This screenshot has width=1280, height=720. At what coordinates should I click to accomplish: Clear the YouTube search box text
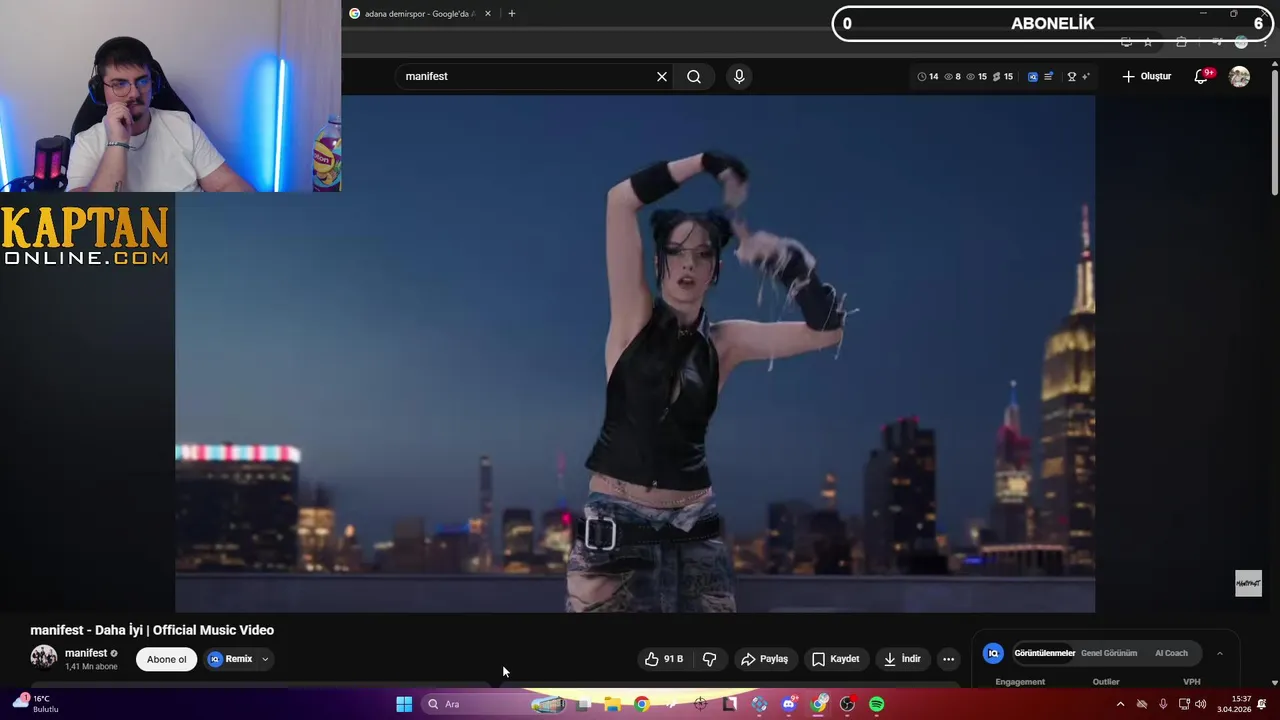pos(662,77)
